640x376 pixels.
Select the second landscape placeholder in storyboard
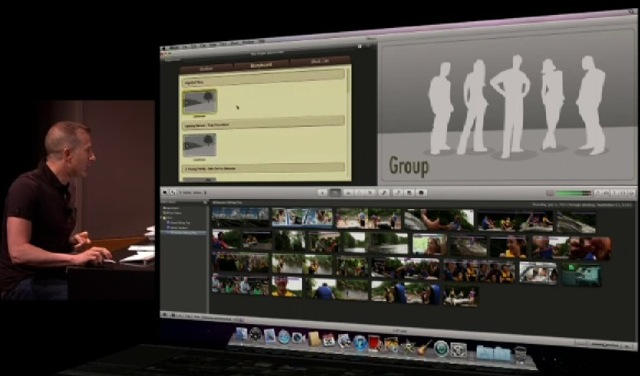coord(200,145)
